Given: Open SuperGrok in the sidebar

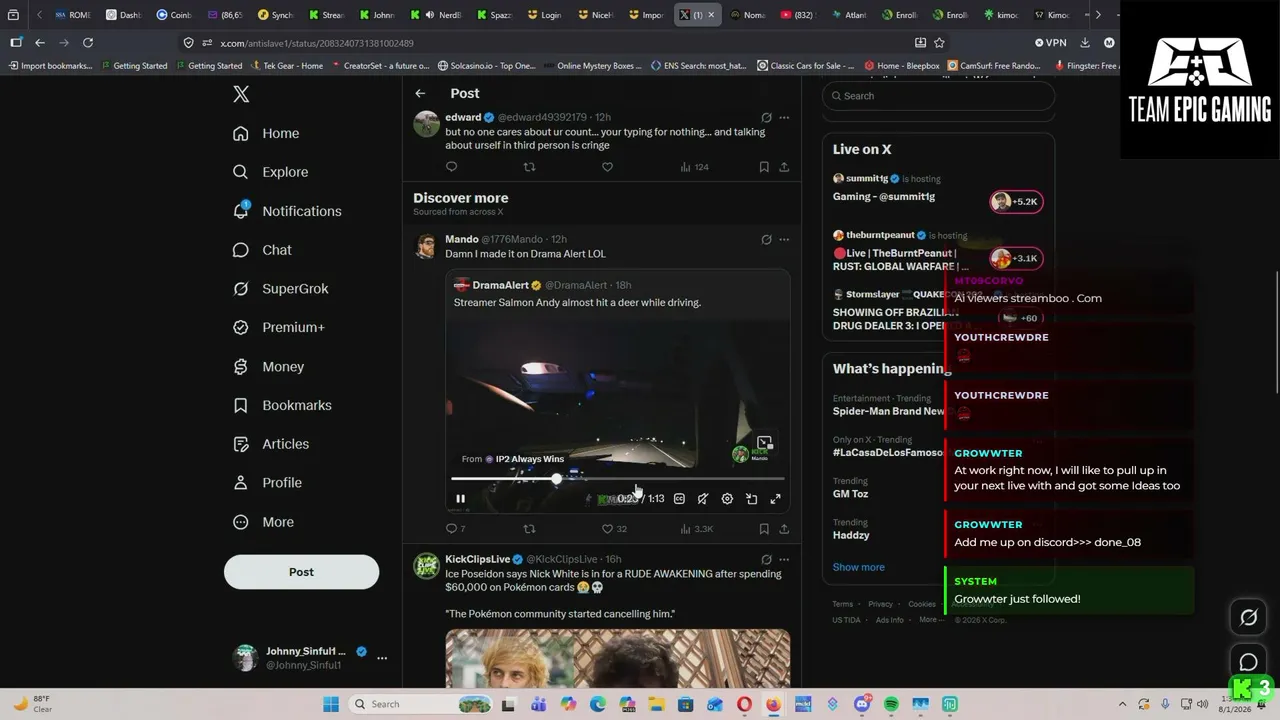Looking at the screenshot, I should [280, 289].
